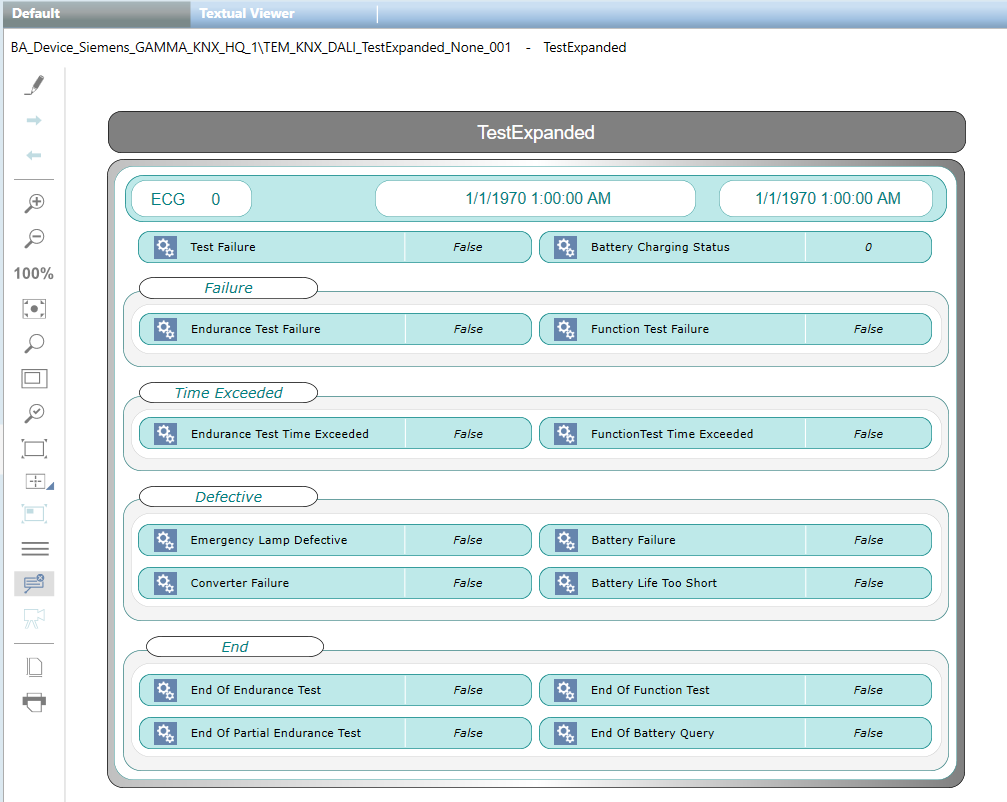The width and height of the screenshot is (1007, 802).
Task: Switch to the Textual Viewer tab
Action: 247,14
